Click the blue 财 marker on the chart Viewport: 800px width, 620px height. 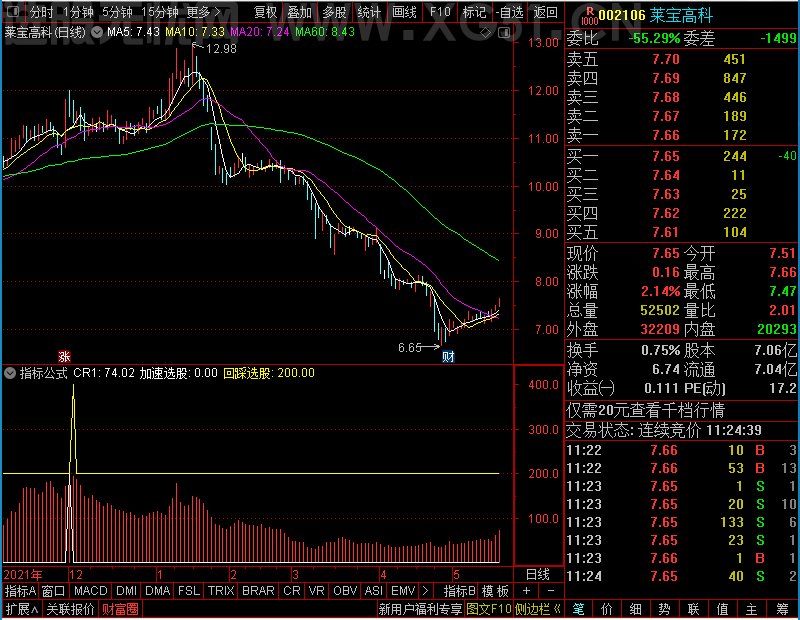[x=448, y=356]
